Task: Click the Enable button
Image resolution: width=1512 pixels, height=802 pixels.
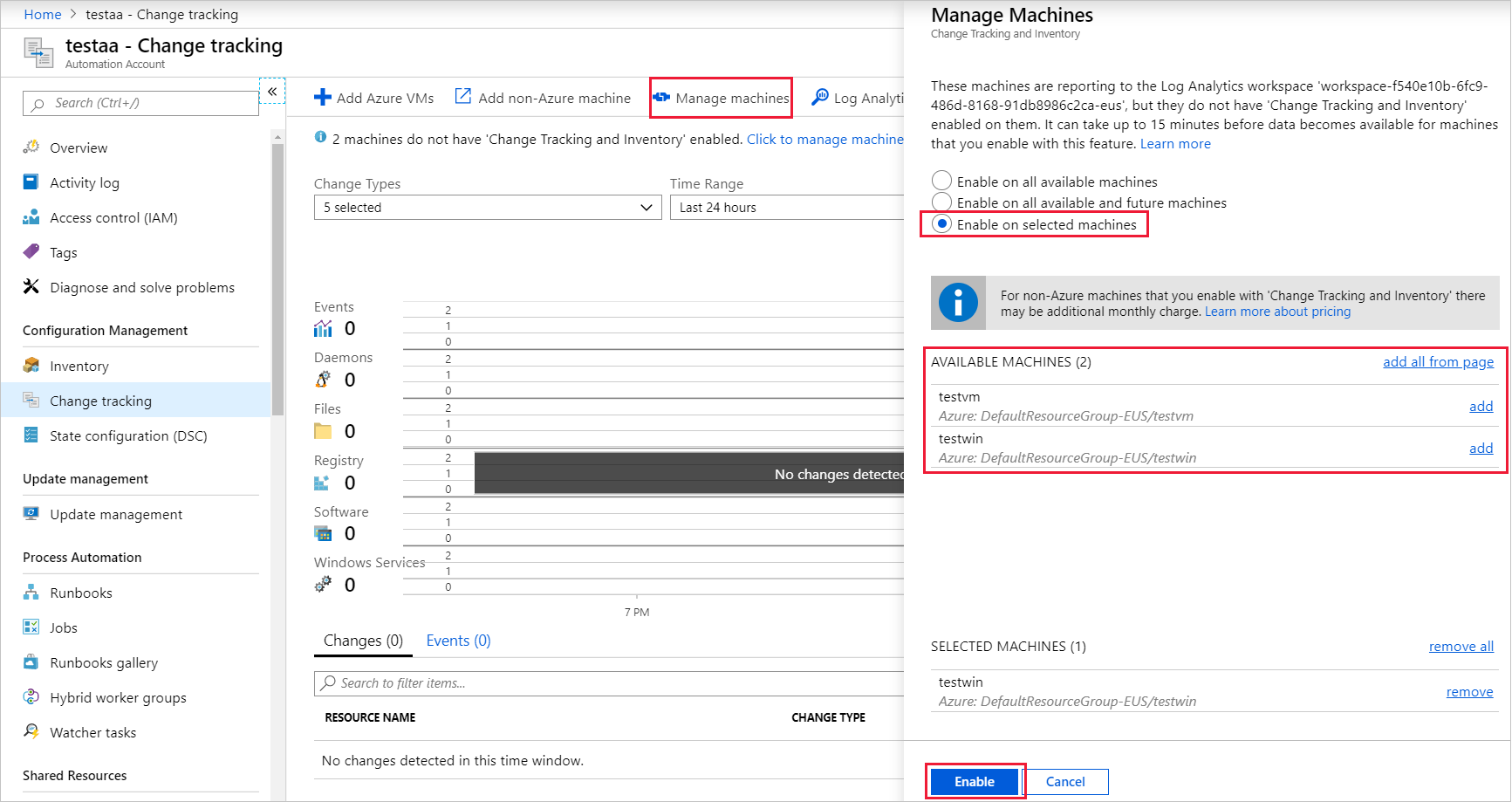Action: [975, 781]
